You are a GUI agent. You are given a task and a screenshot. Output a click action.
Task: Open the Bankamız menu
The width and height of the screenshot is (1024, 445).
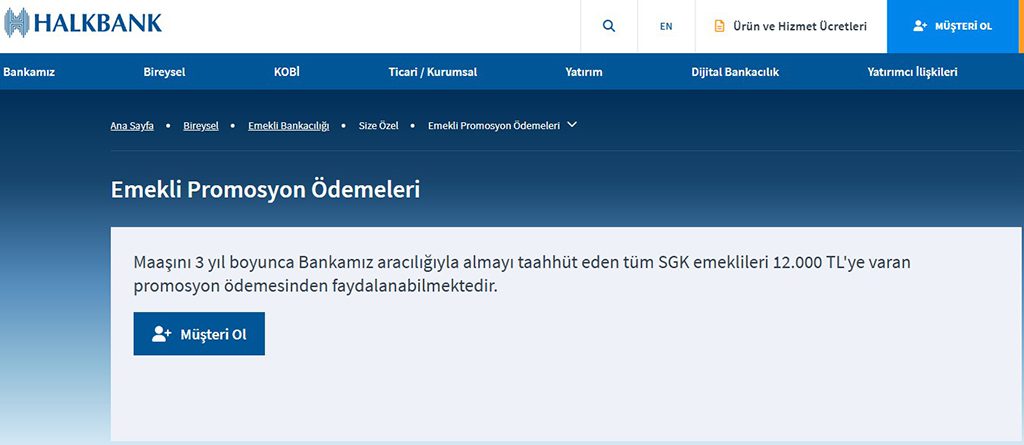(x=28, y=72)
